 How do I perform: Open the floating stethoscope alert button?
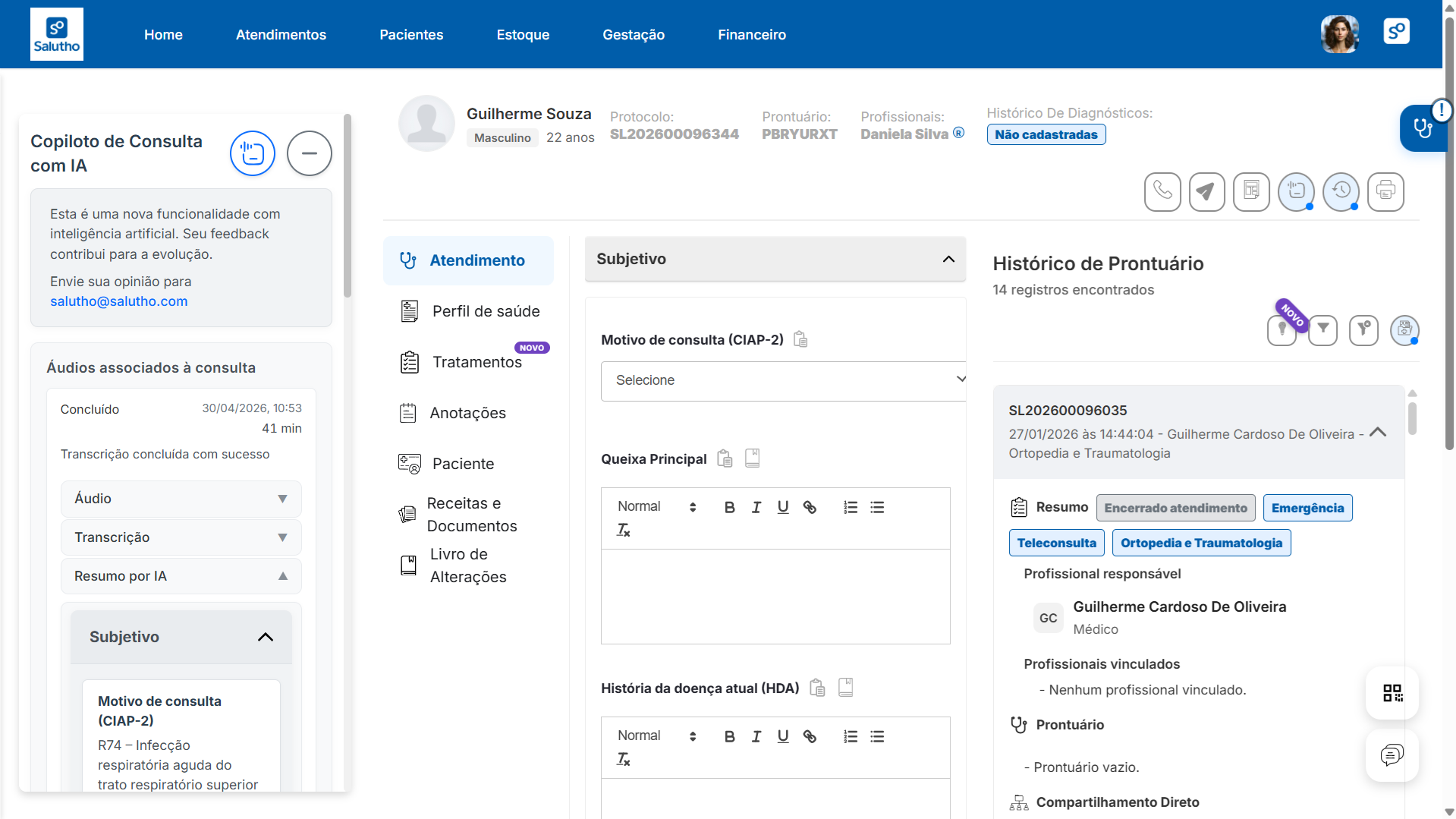pyautogui.click(x=1423, y=128)
